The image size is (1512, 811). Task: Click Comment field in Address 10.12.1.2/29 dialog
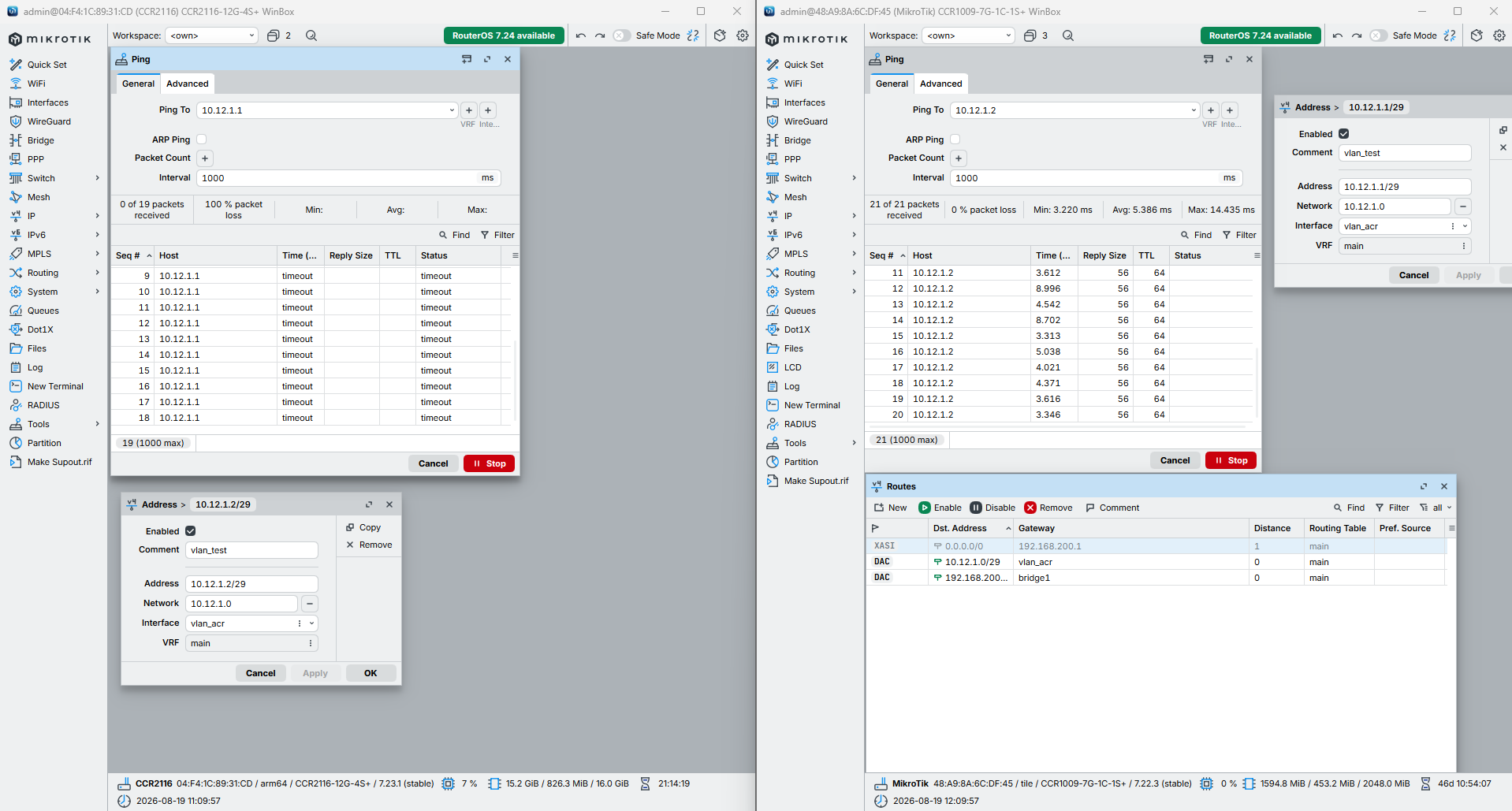251,550
